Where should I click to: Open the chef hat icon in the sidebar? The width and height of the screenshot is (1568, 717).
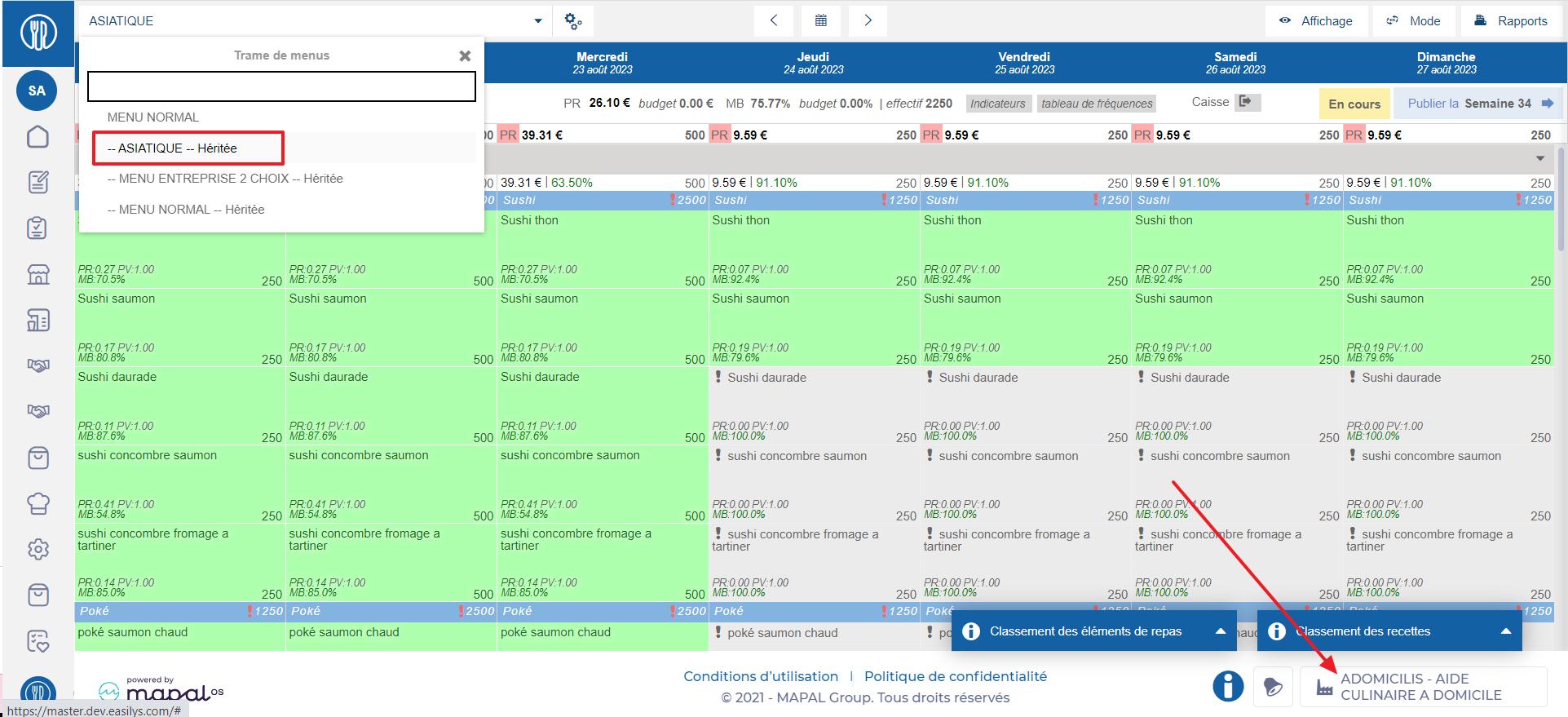point(38,503)
